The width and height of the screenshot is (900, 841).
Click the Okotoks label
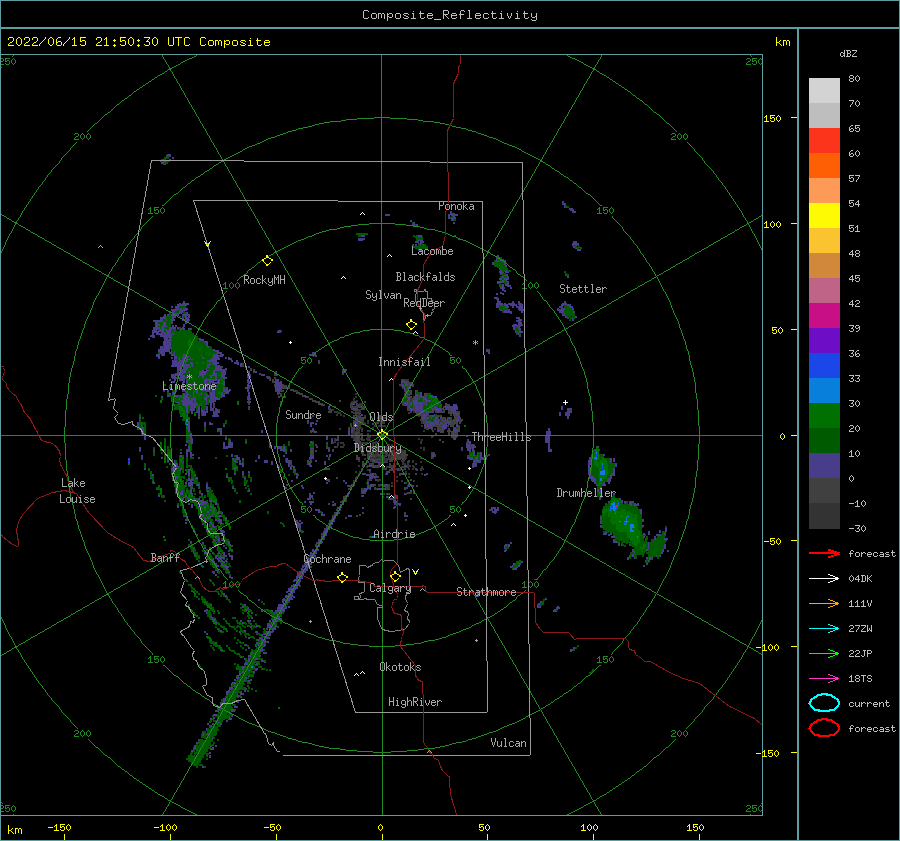pos(400,667)
